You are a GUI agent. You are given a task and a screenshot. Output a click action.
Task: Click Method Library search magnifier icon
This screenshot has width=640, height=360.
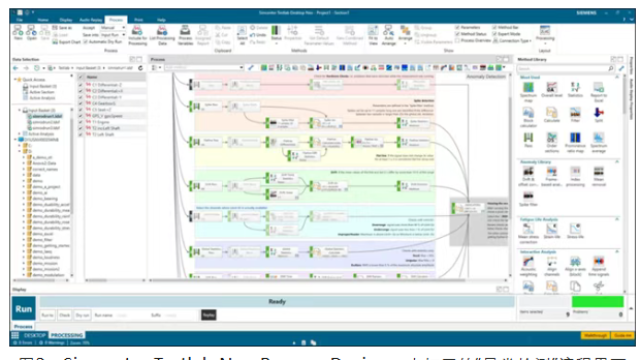(x=611, y=68)
